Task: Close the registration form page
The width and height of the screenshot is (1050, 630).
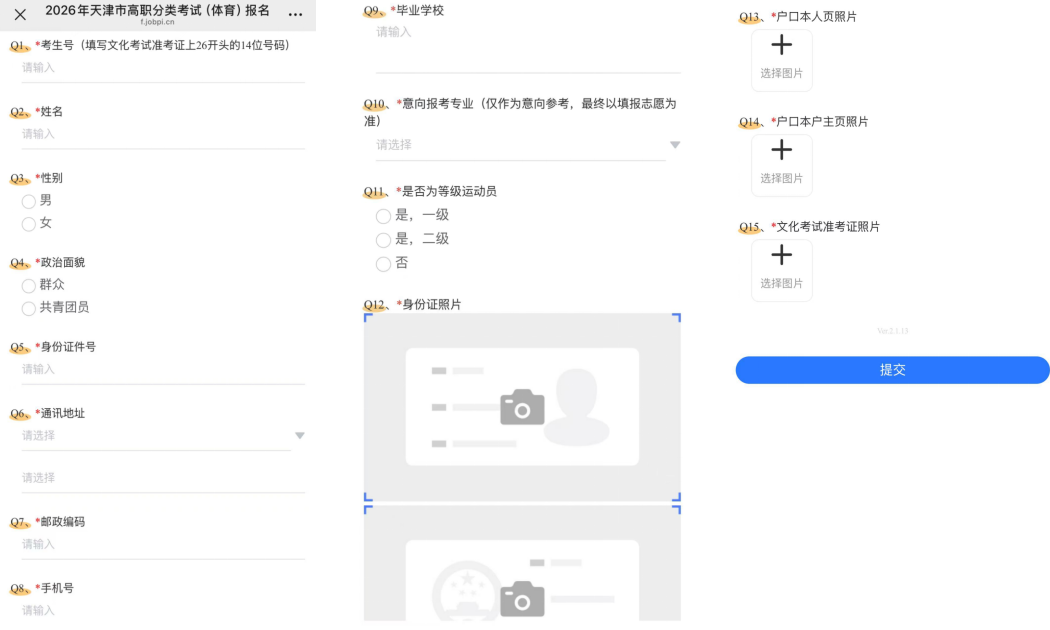Action: (x=20, y=15)
